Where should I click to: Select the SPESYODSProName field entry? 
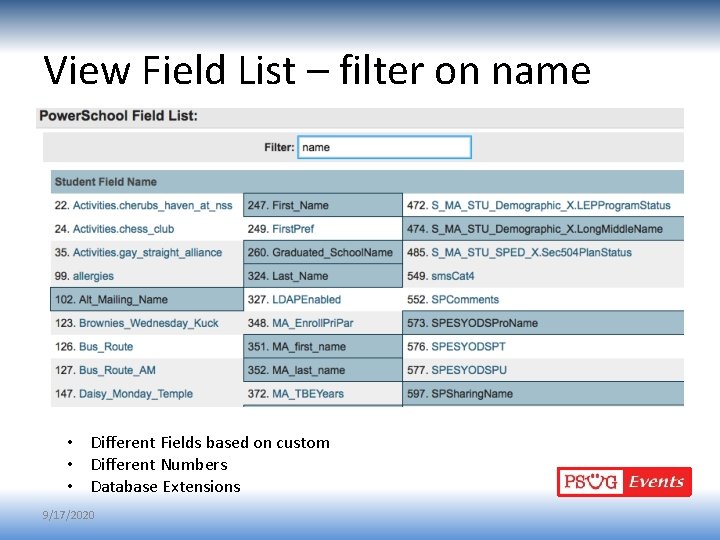tap(543, 323)
